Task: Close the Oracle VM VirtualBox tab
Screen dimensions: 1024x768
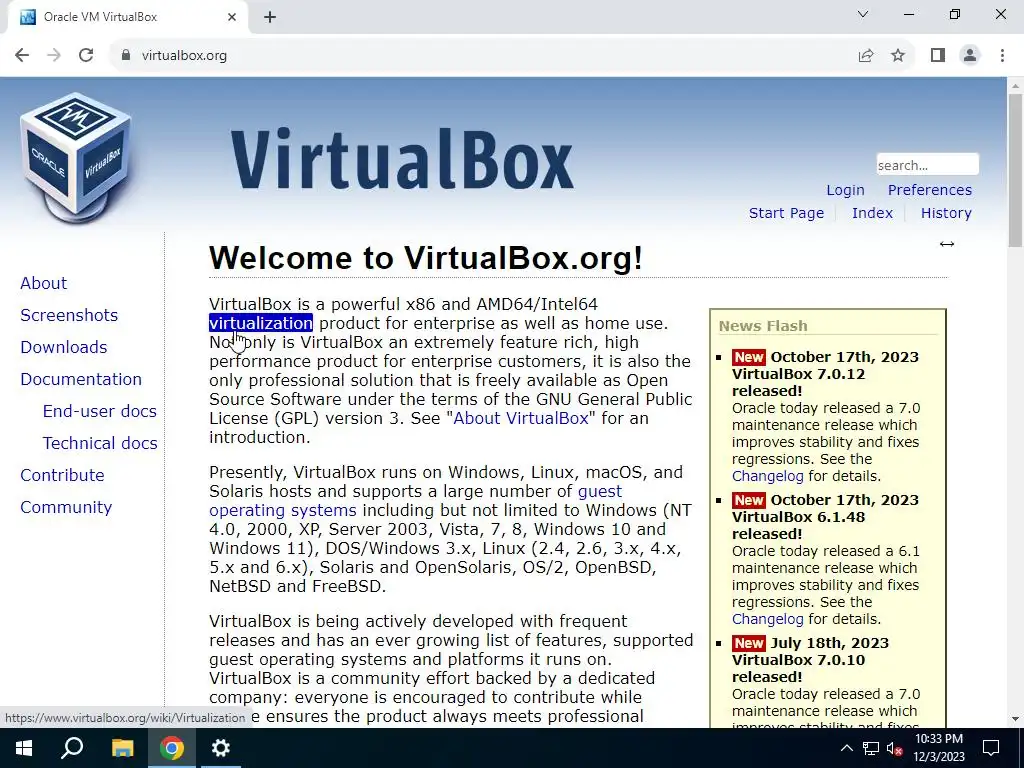Action: pos(232,17)
